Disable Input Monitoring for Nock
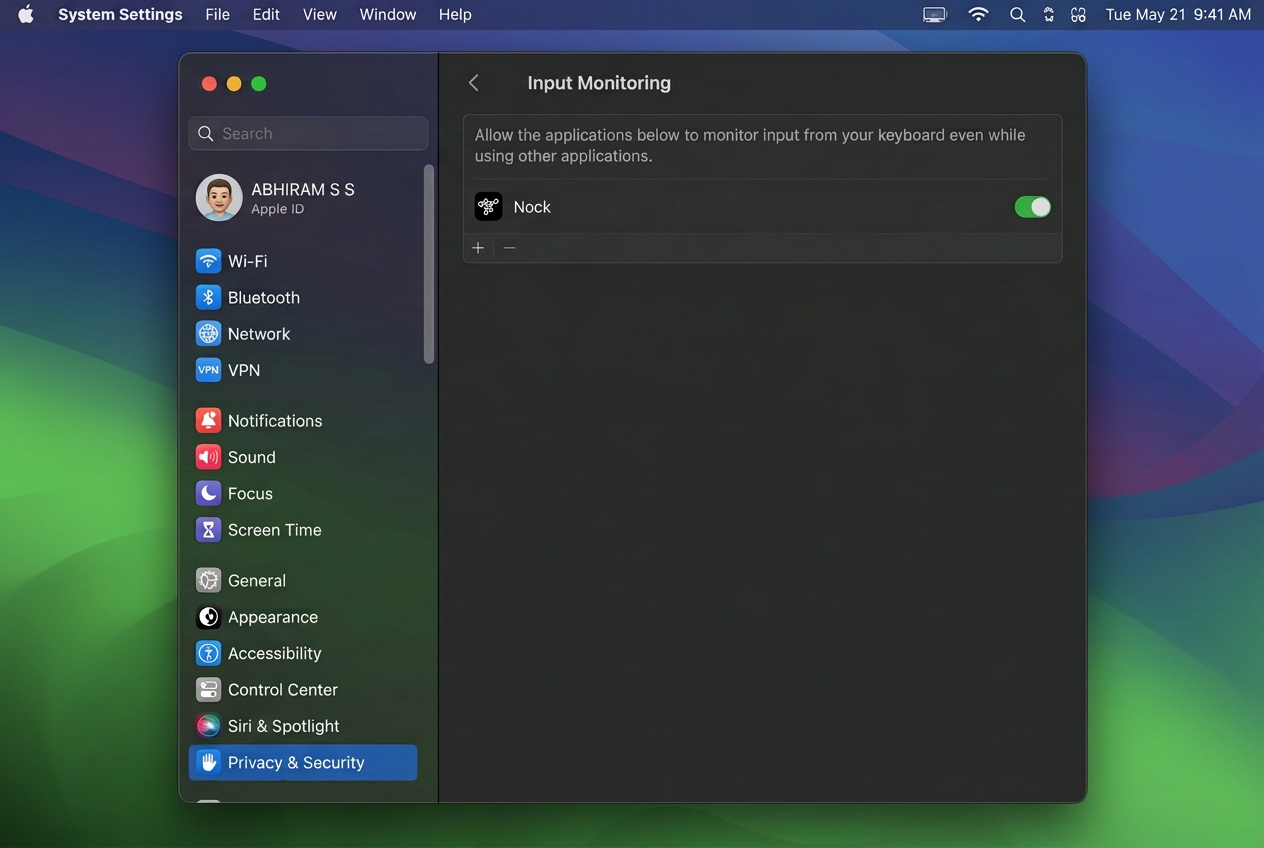The width and height of the screenshot is (1264, 848). (1032, 207)
